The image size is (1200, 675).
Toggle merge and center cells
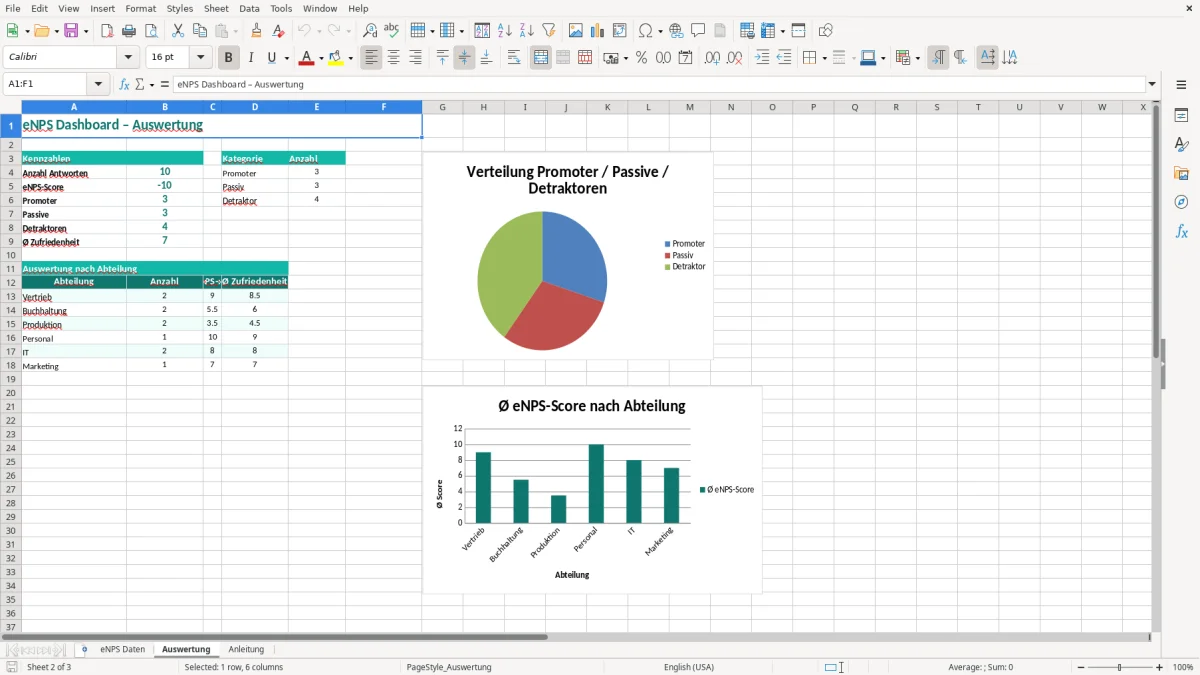click(x=541, y=58)
